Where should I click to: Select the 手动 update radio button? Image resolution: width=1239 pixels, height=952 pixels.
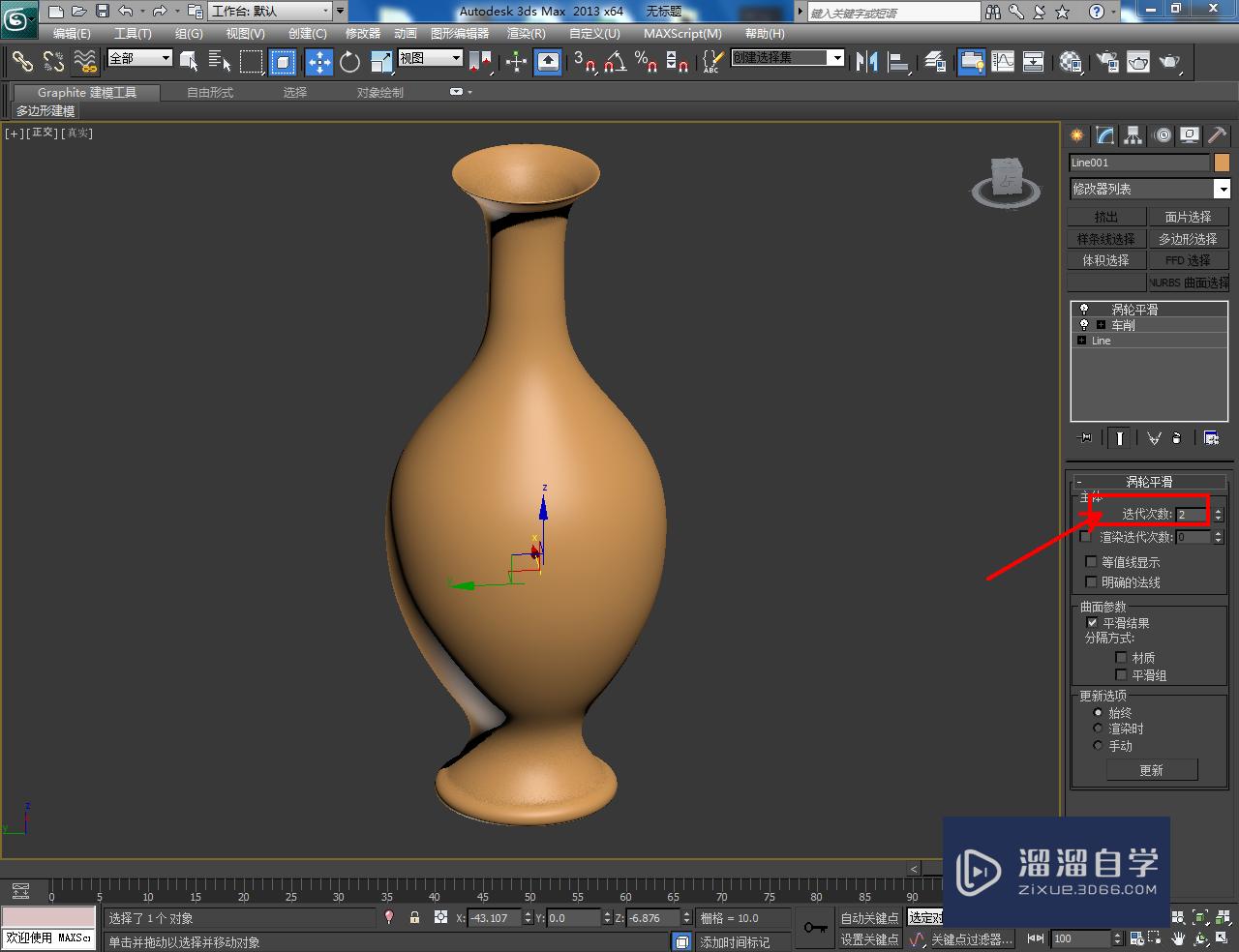pos(1098,746)
